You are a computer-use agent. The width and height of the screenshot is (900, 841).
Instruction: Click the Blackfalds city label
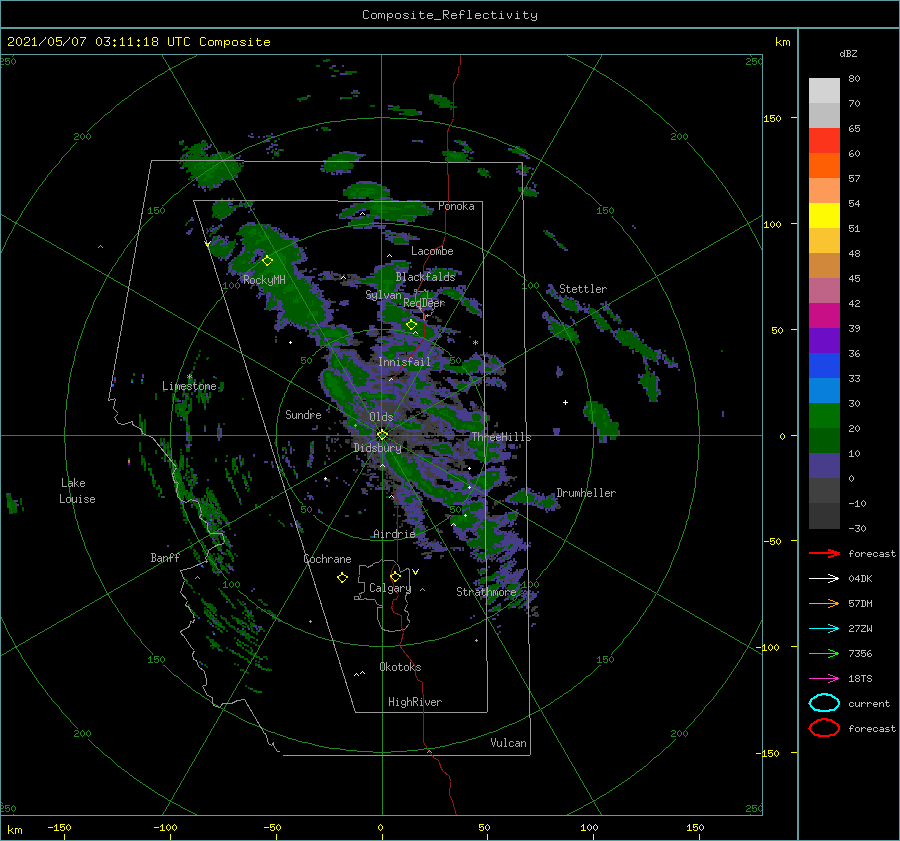425,277
